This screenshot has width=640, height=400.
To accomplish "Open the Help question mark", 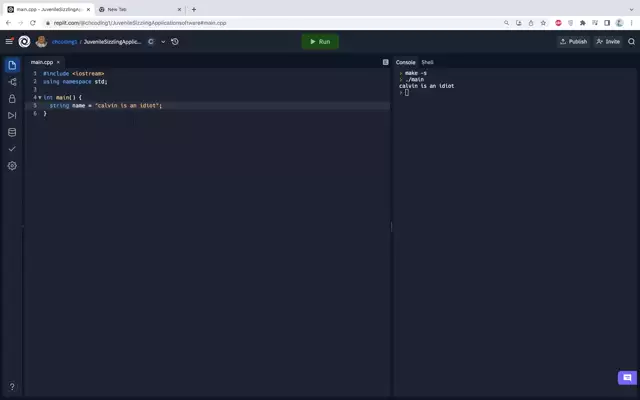I will point(12,387).
